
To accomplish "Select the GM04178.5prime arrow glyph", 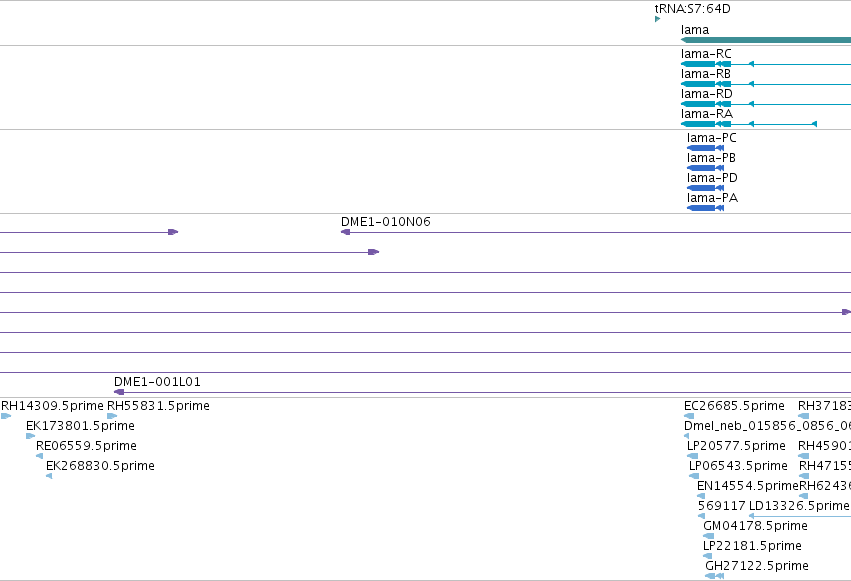I will 708,537.
